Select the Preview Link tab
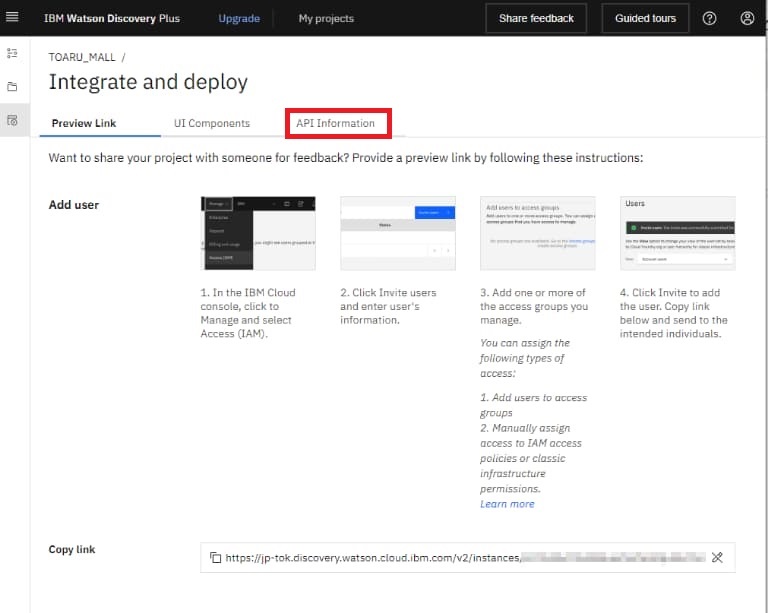The image size is (768, 613). point(84,123)
